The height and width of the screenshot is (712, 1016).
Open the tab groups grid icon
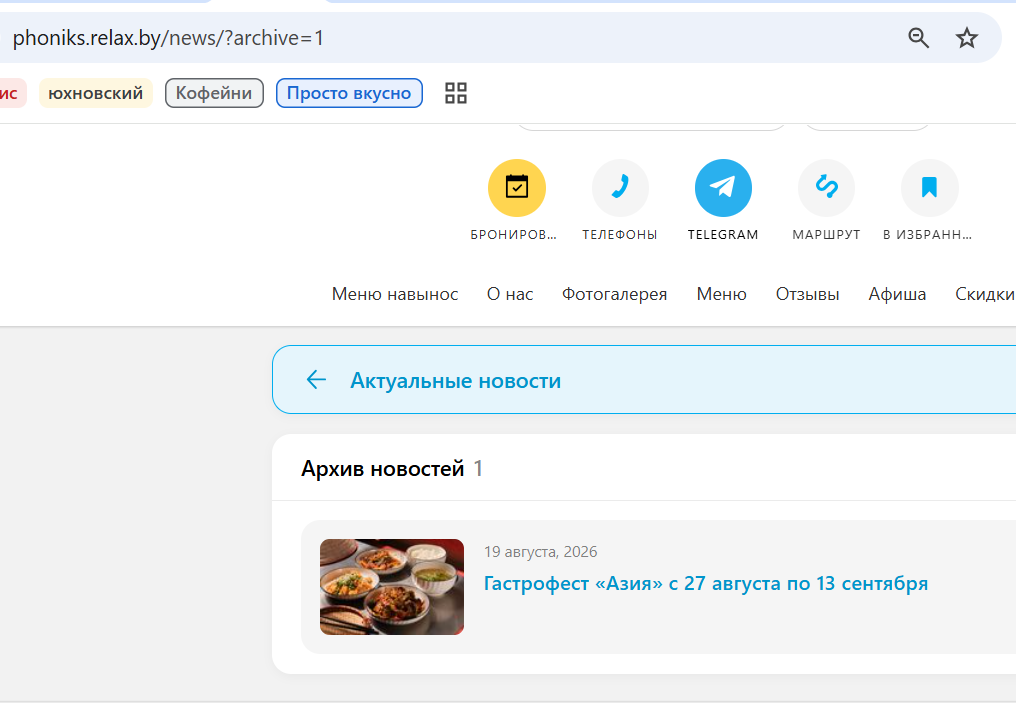pyautogui.click(x=456, y=93)
